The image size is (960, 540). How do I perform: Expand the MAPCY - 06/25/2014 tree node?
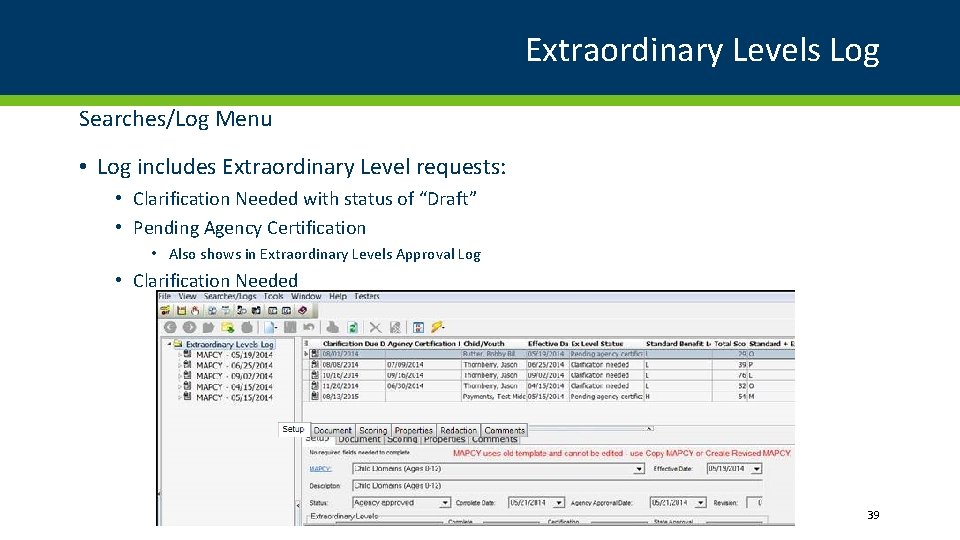click(x=179, y=365)
